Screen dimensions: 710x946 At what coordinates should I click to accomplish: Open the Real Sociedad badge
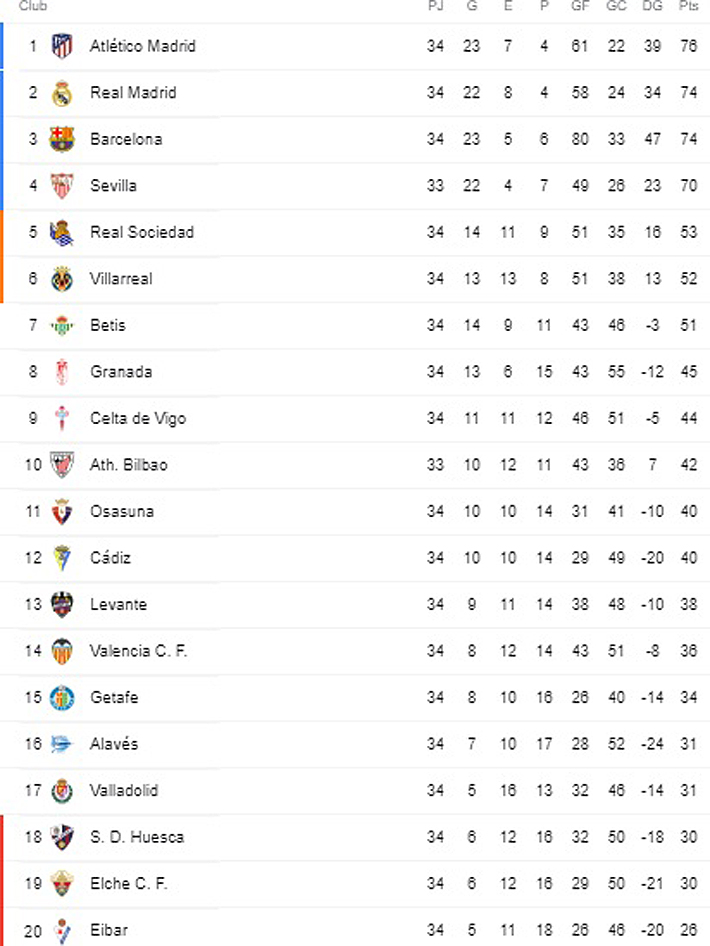pyautogui.click(x=62, y=232)
